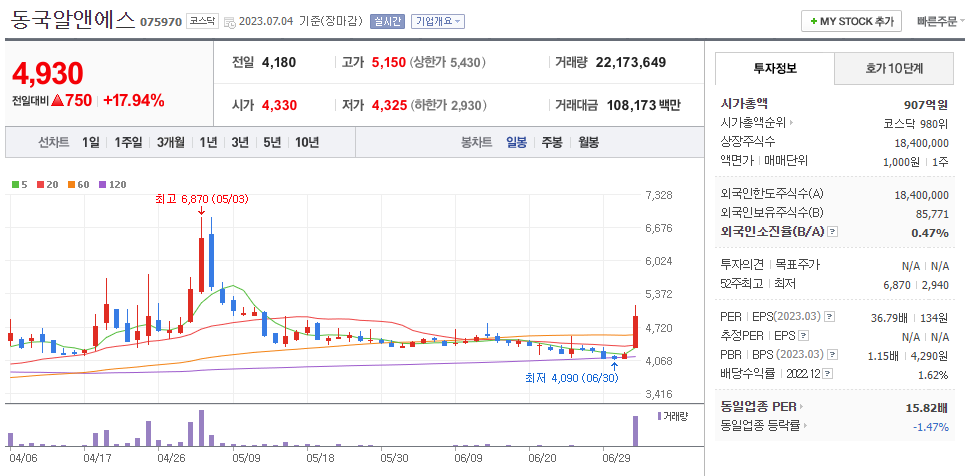Screen dimensions: 967x476
Task: Click the 동일업종 등락률 arrow icon
Action: click(805, 426)
